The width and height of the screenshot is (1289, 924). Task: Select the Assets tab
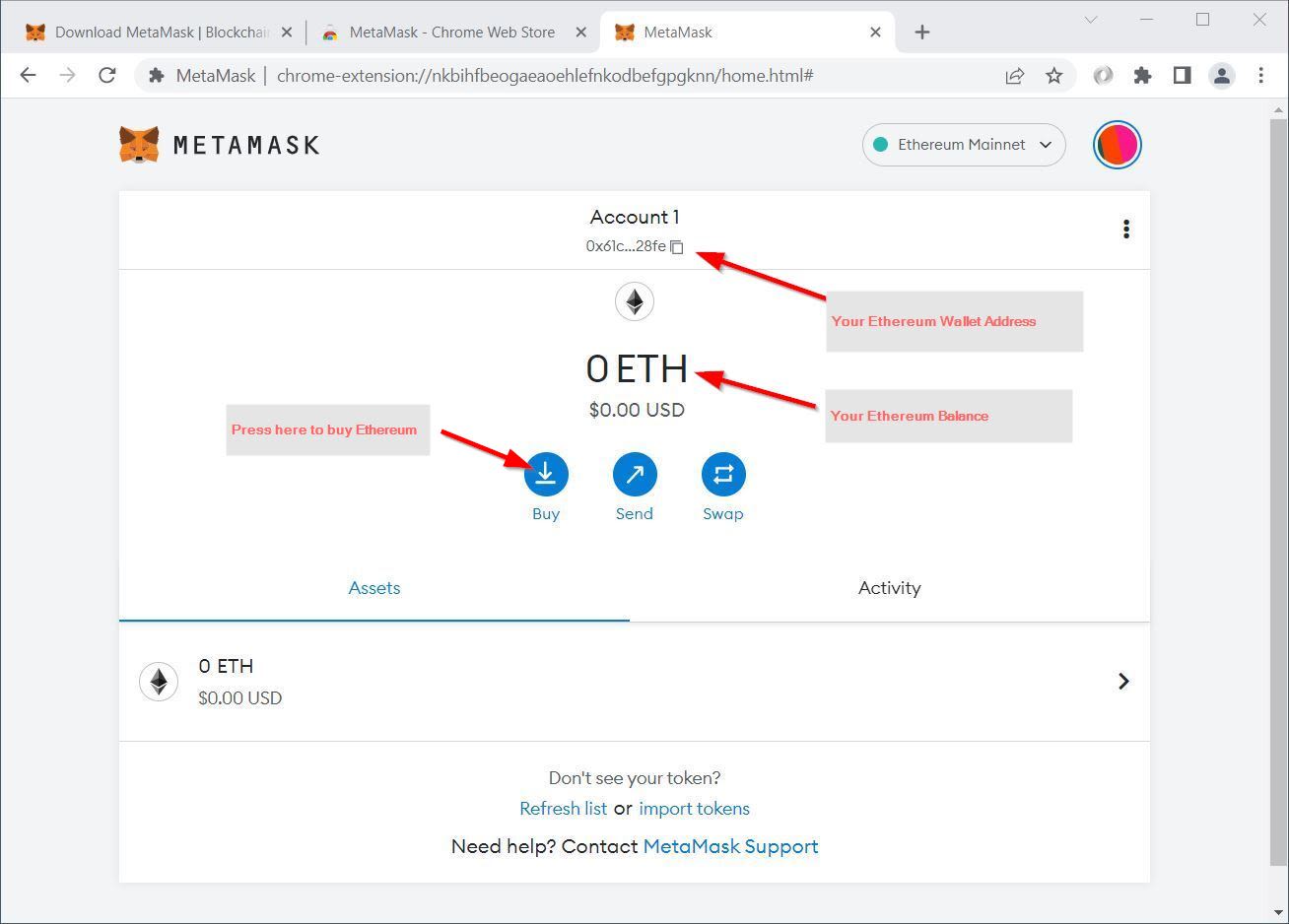tap(374, 588)
